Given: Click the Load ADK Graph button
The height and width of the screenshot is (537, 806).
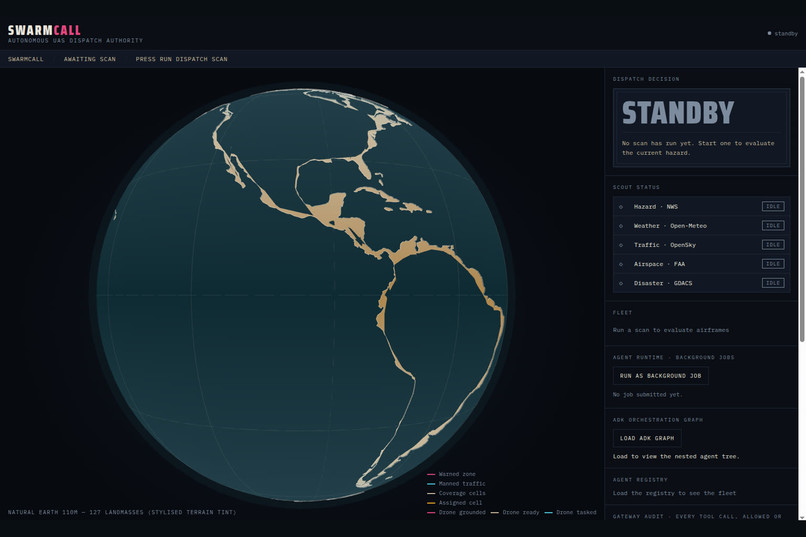Looking at the screenshot, I should (x=647, y=438).
